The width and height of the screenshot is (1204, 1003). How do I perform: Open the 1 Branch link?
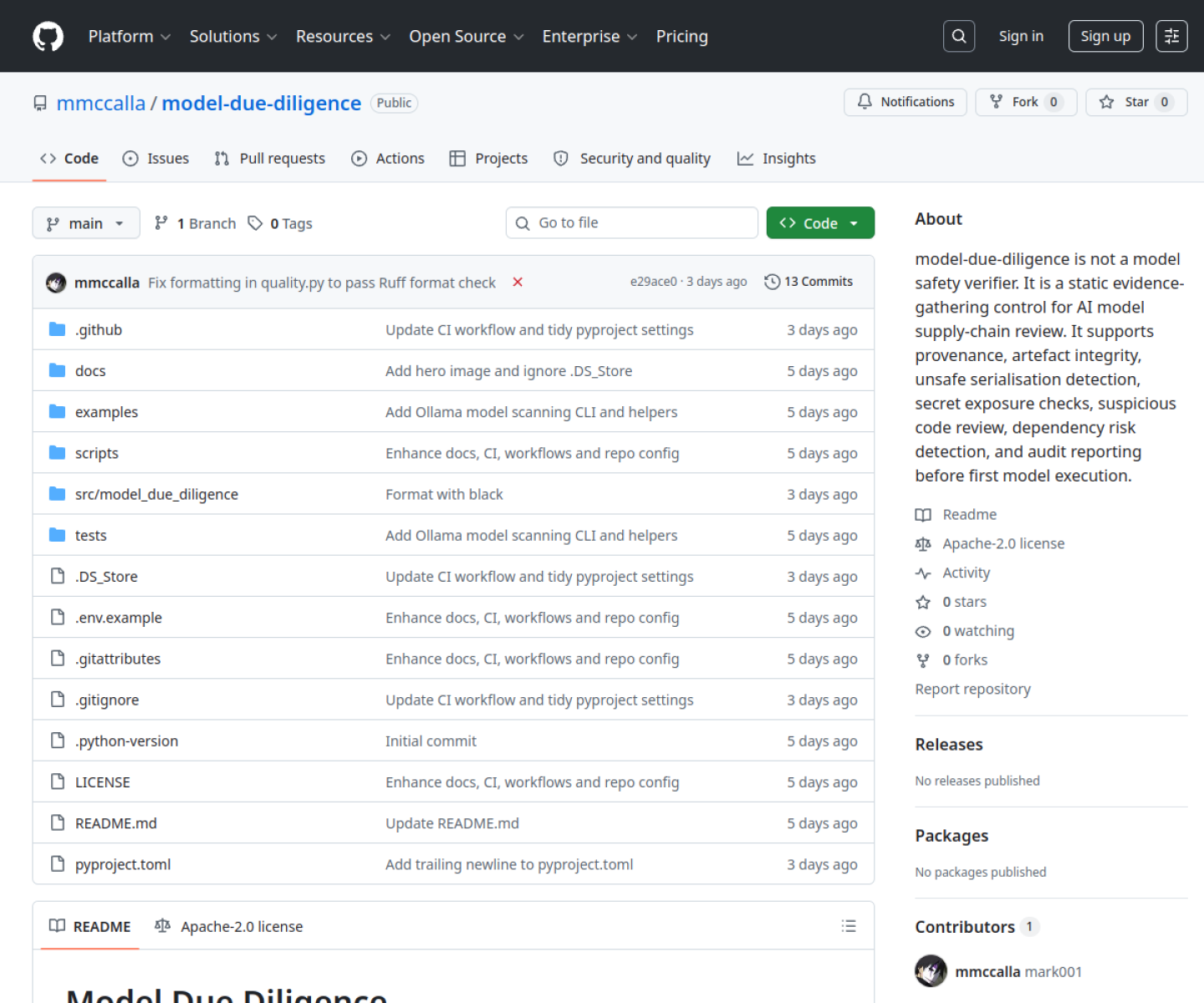[196, 223]
